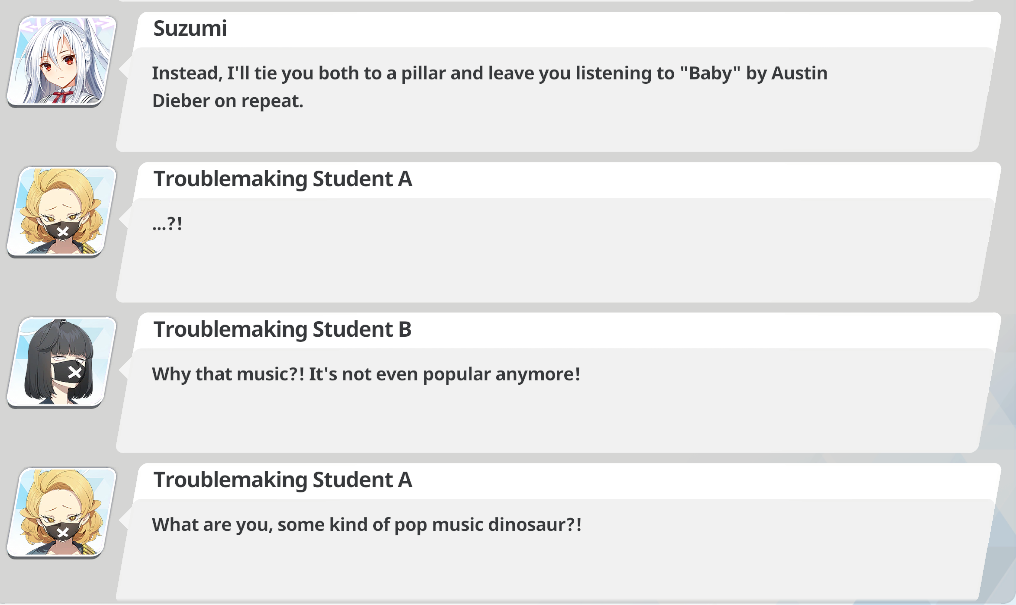The width and height of the screenshot is (1016, 605).
Task: Select the Troublemaking Student B name label
Action: click(283, 329)
